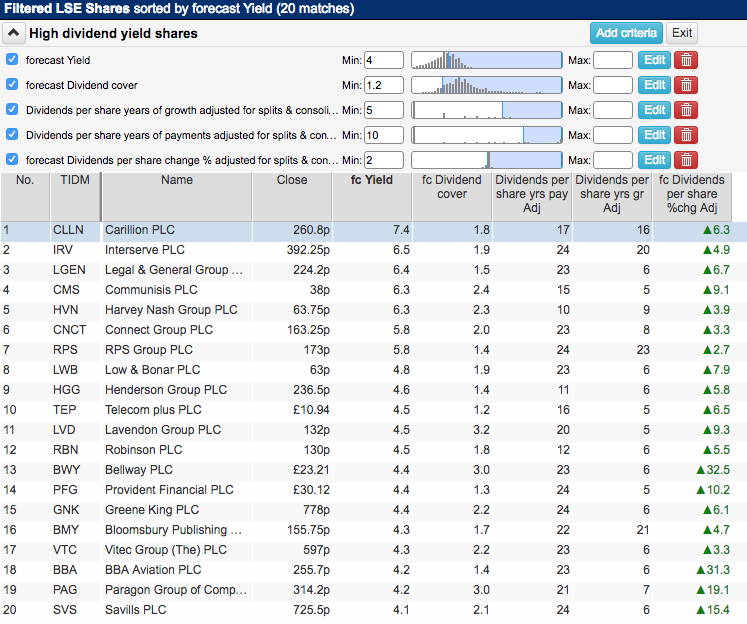This screenshot has height=624, width=747.
Task: Edit the years of growth criterion
Action: pos(655,110)
